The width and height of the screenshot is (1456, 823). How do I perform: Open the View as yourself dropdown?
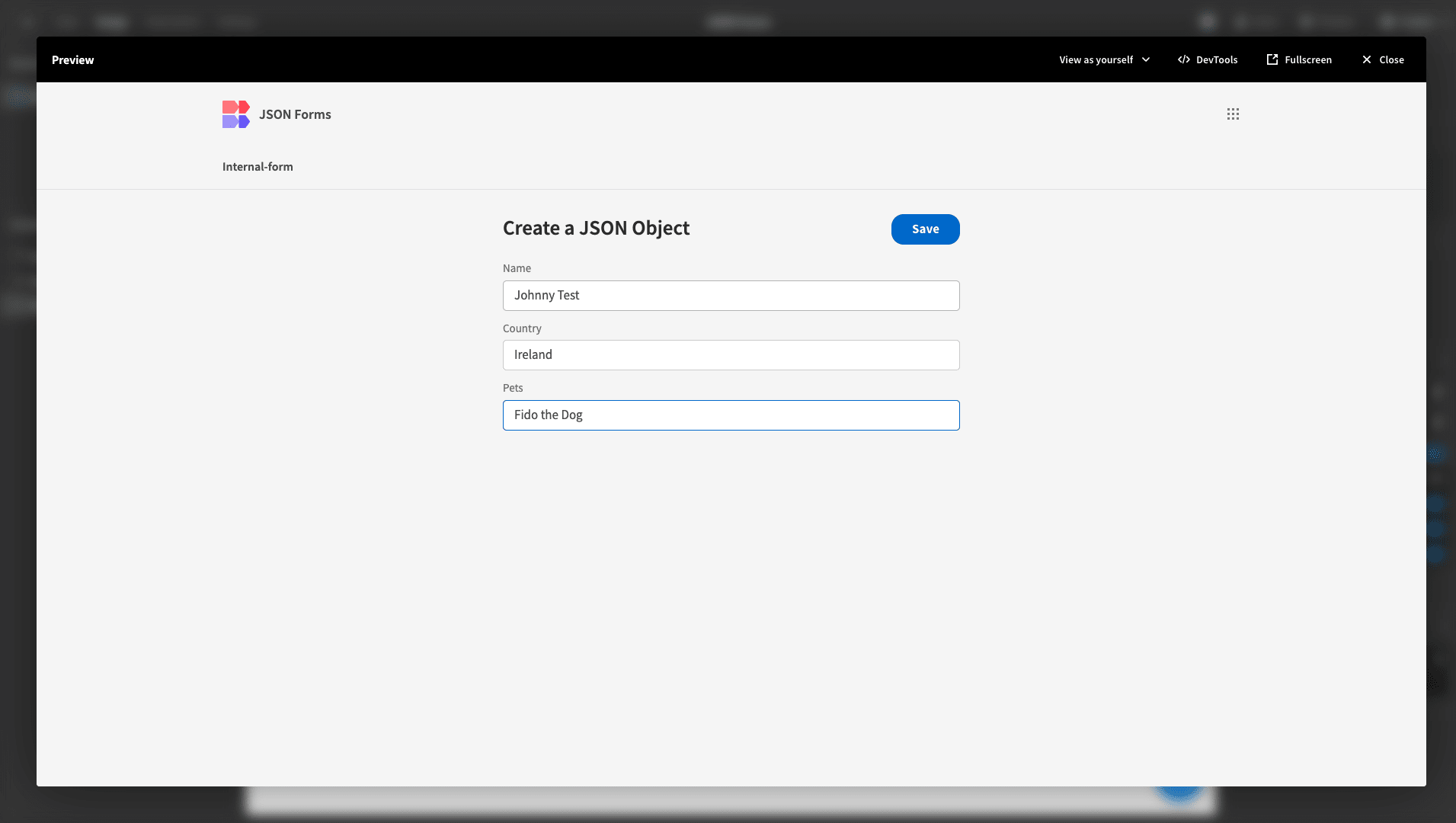pyautogui.click(x=1104, y=60)
